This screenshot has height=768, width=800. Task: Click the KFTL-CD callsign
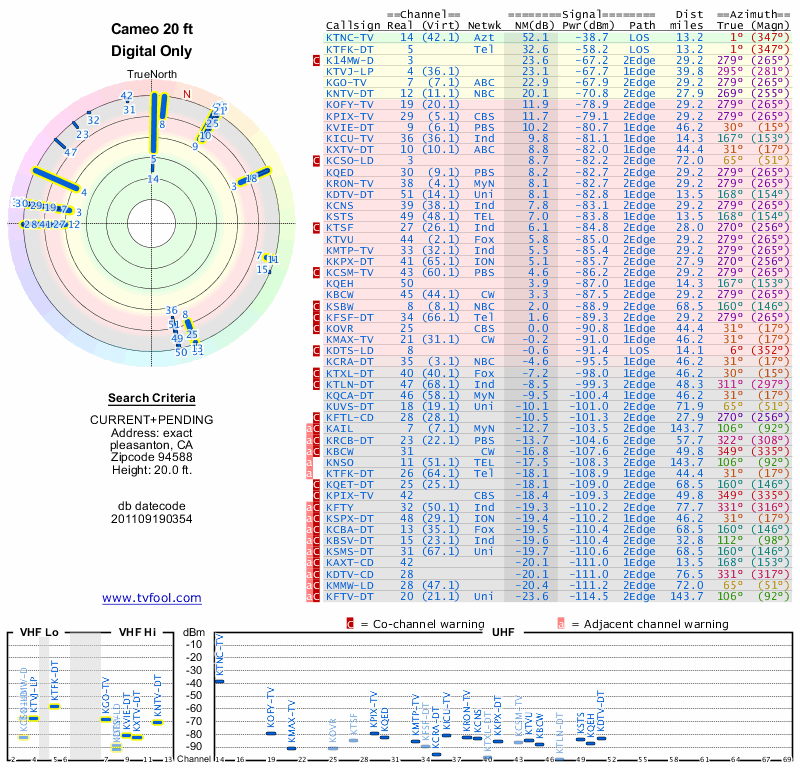tap(350, 417)
